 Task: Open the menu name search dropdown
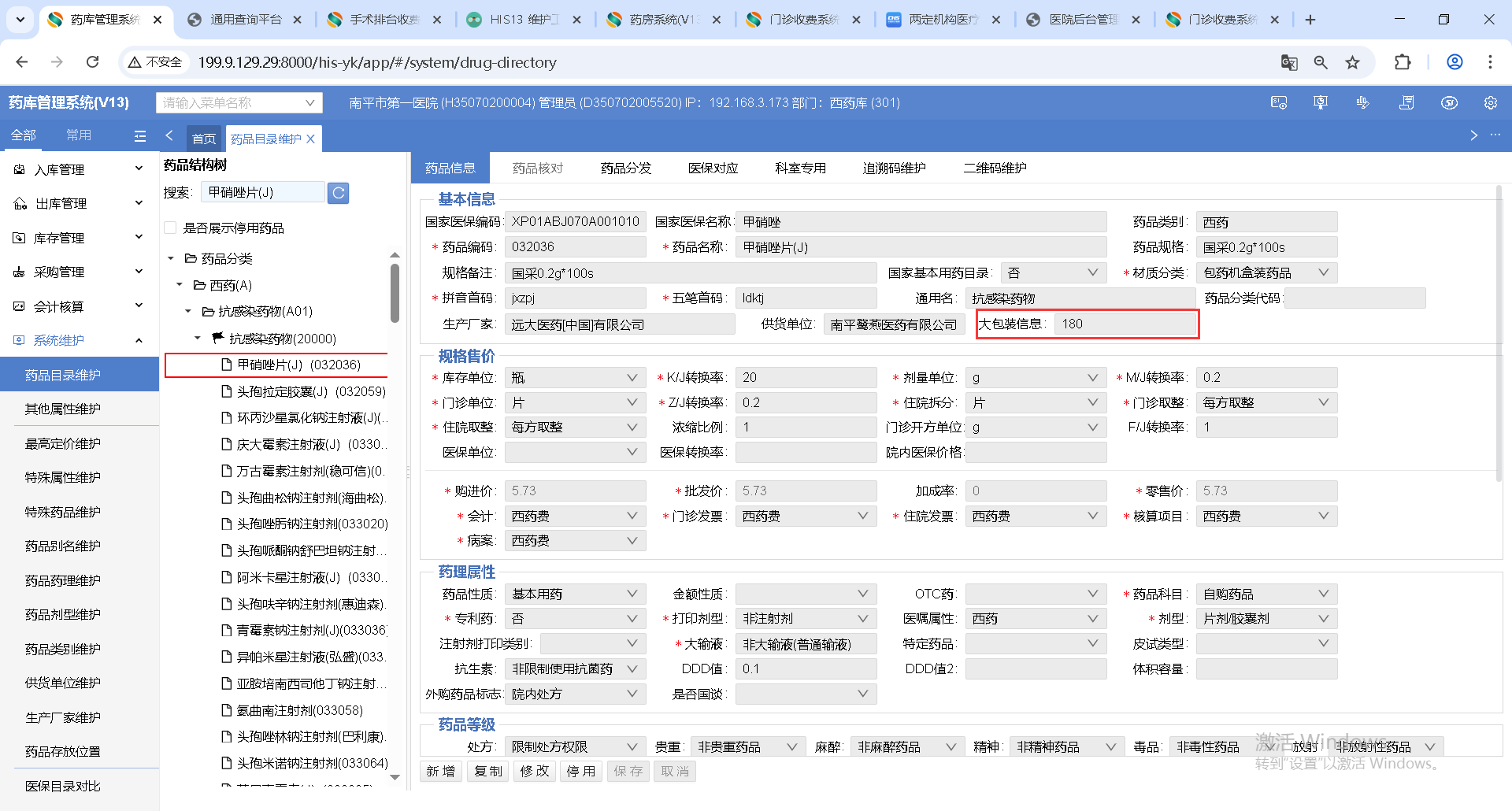pos(239,103)
